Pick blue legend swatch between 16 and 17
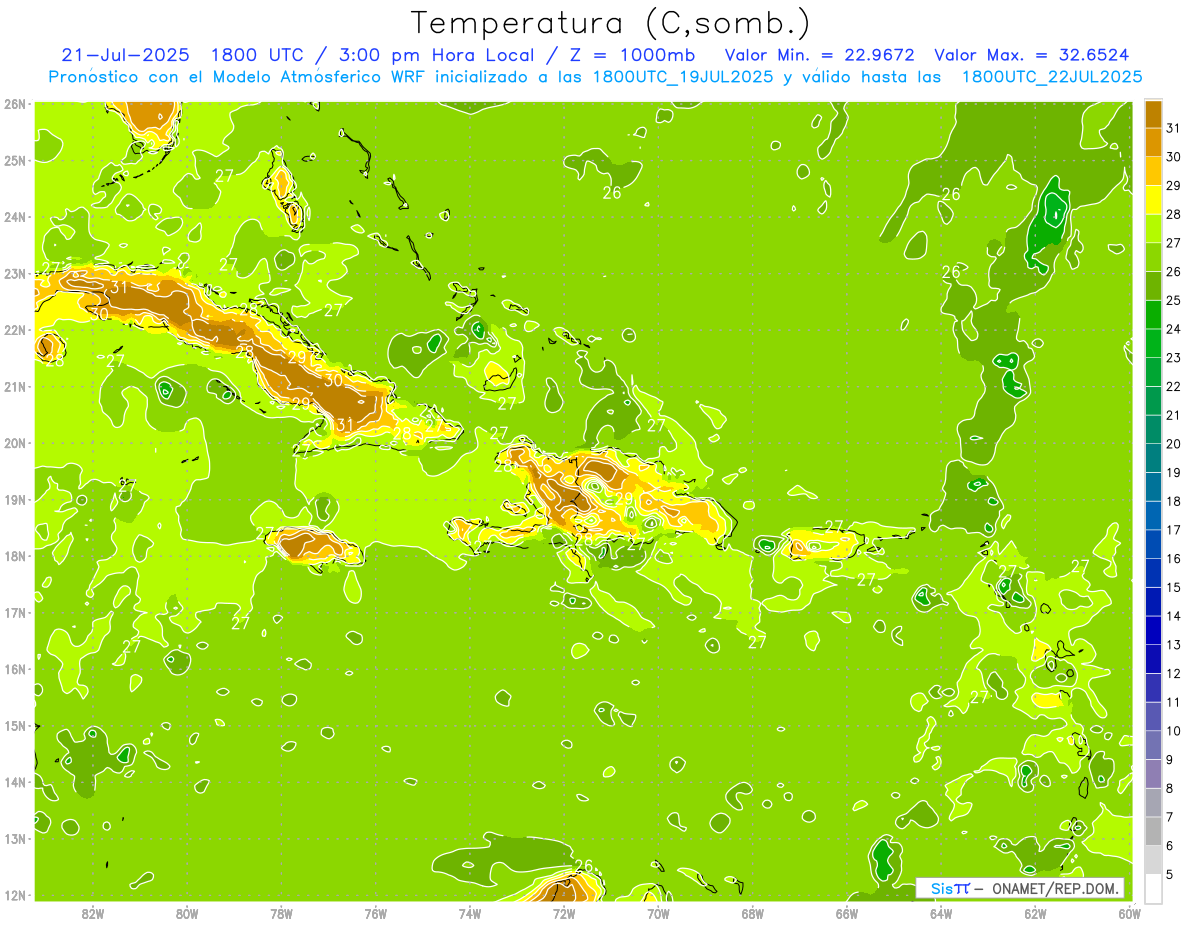The height and width of the screenshot is (927, 1200). coord(1153,544)
